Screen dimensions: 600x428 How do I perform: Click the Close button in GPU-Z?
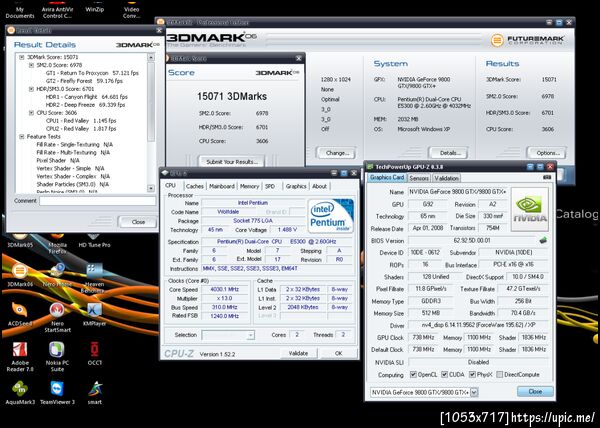pos(535,391)
